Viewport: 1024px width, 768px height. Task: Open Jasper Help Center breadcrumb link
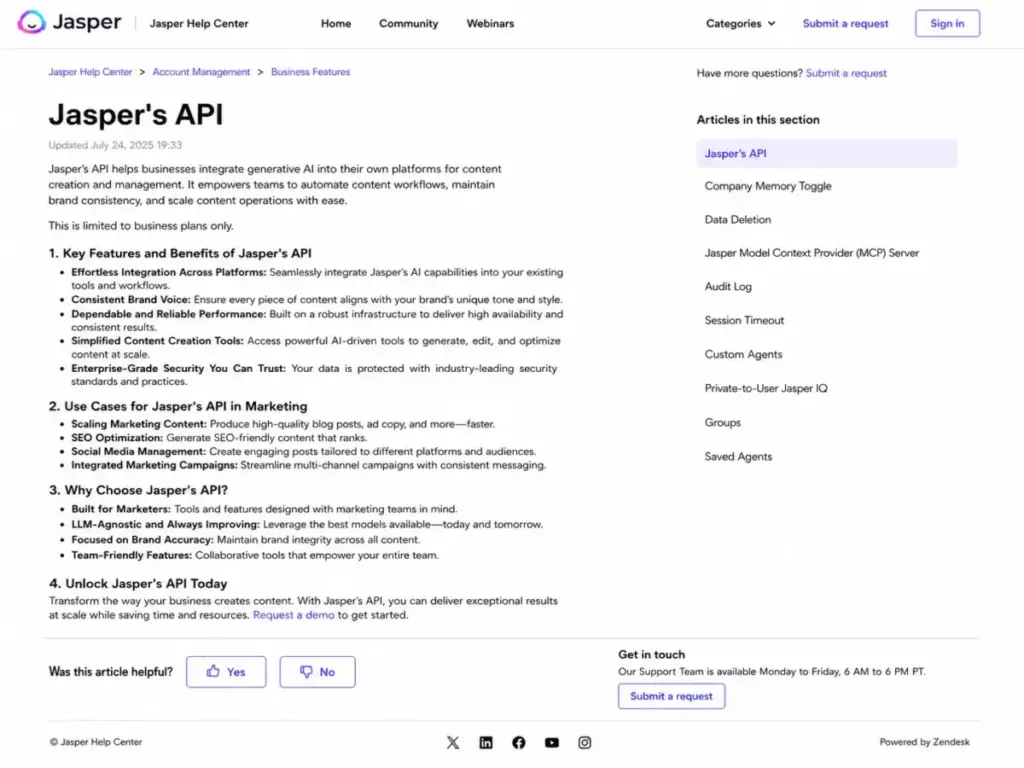pyautogui.click(x=90, y=72)
